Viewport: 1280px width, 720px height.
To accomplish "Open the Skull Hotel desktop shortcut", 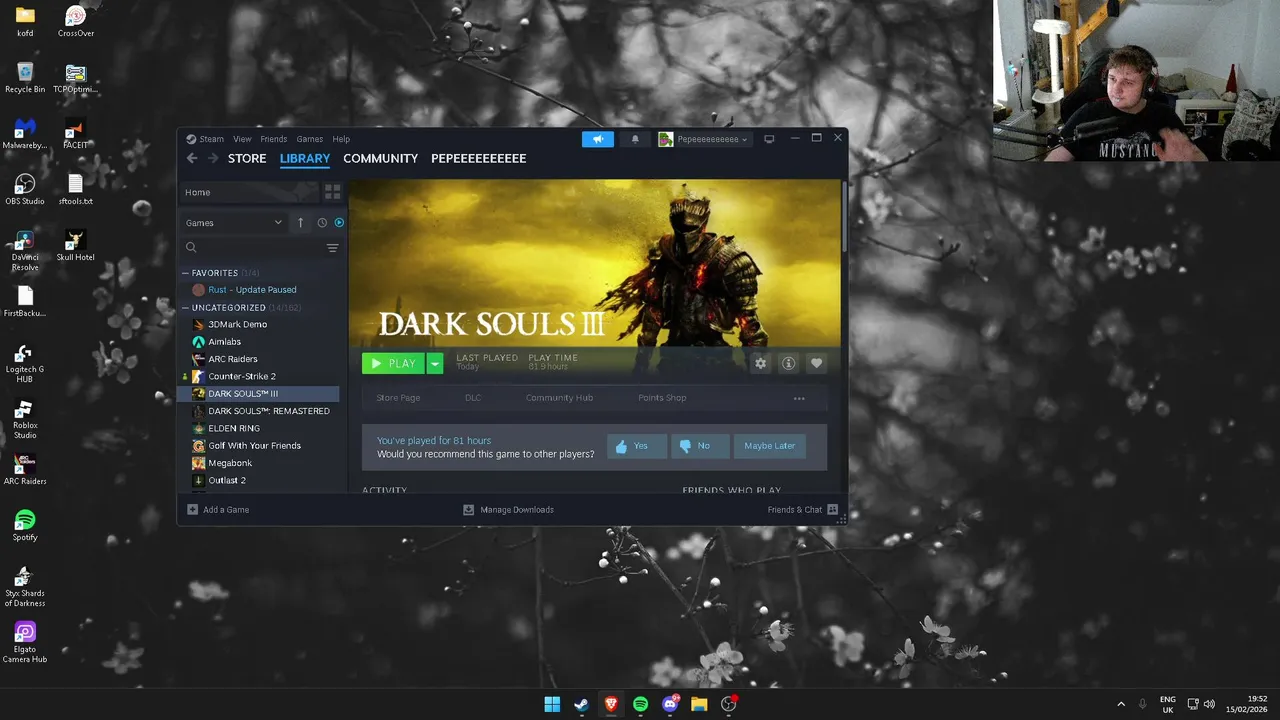I will pyautogui.click(x=75, y=245).
